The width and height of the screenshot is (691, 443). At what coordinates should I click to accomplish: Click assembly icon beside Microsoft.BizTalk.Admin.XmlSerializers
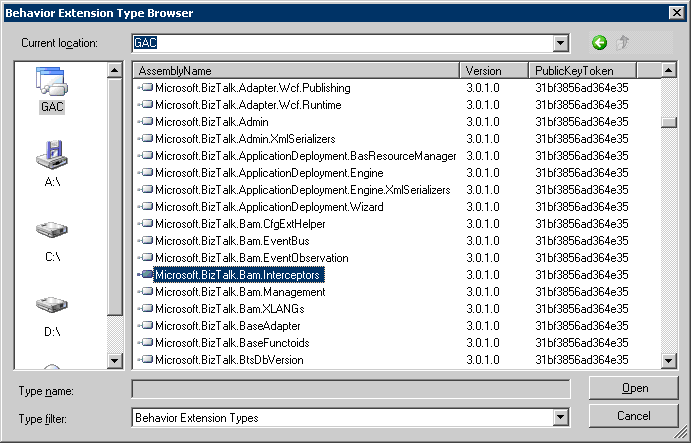point(145,139)
